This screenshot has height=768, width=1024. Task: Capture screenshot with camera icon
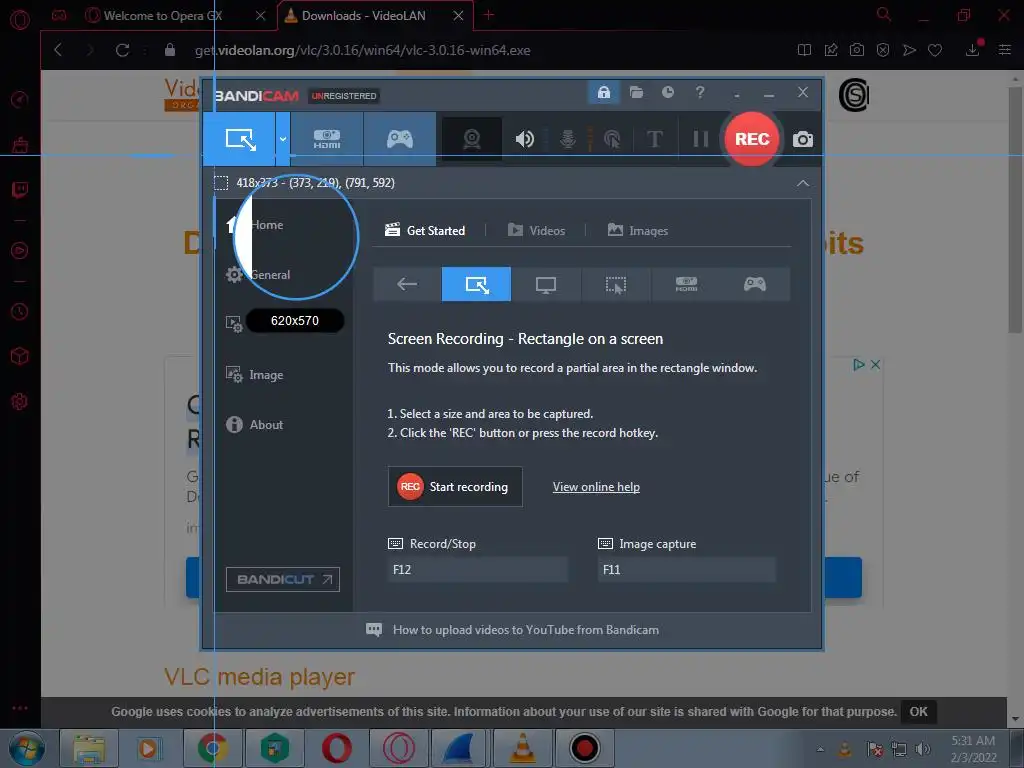click(x=803, y=139)
